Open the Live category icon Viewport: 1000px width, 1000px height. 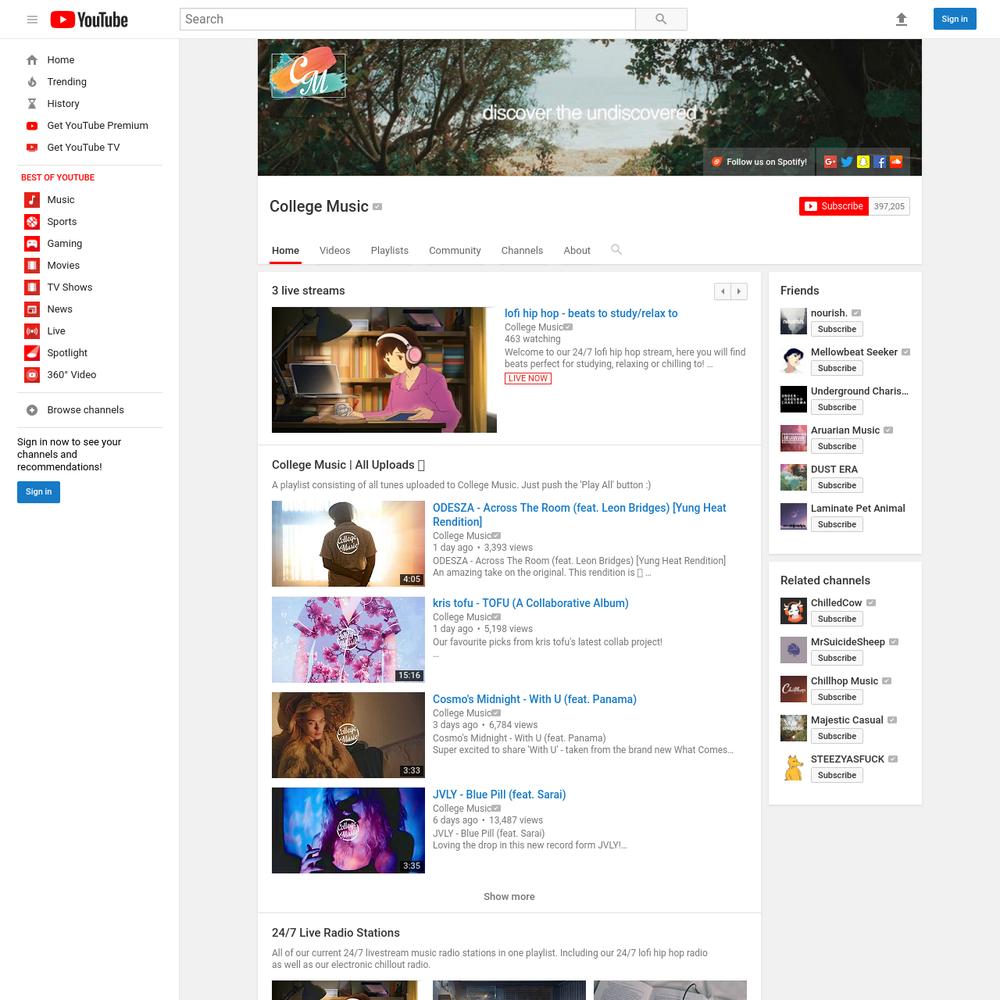coord(32,331)
